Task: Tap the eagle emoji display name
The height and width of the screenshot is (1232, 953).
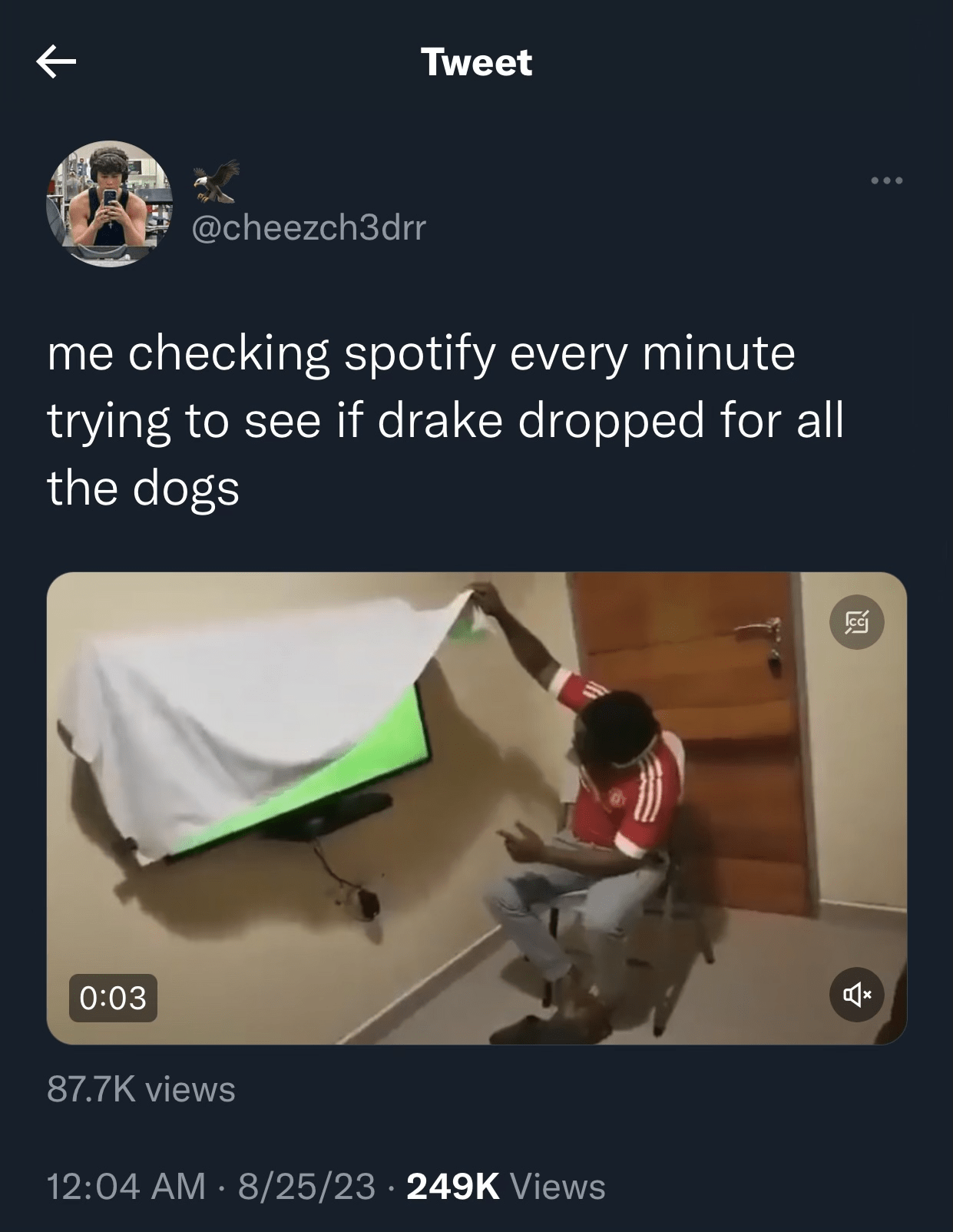Action: (x=215, y=183)
